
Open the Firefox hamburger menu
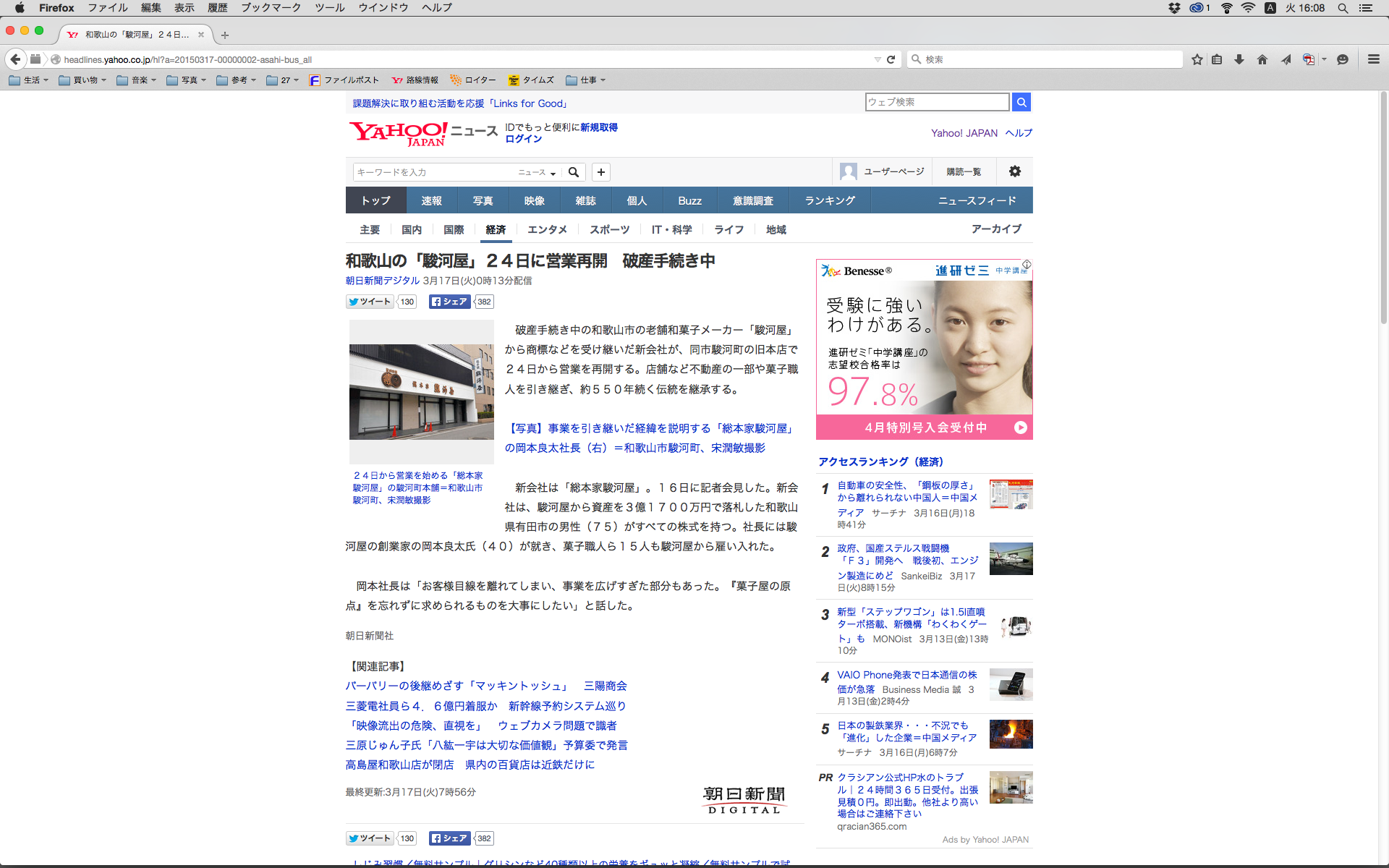tap(1373, 59)
